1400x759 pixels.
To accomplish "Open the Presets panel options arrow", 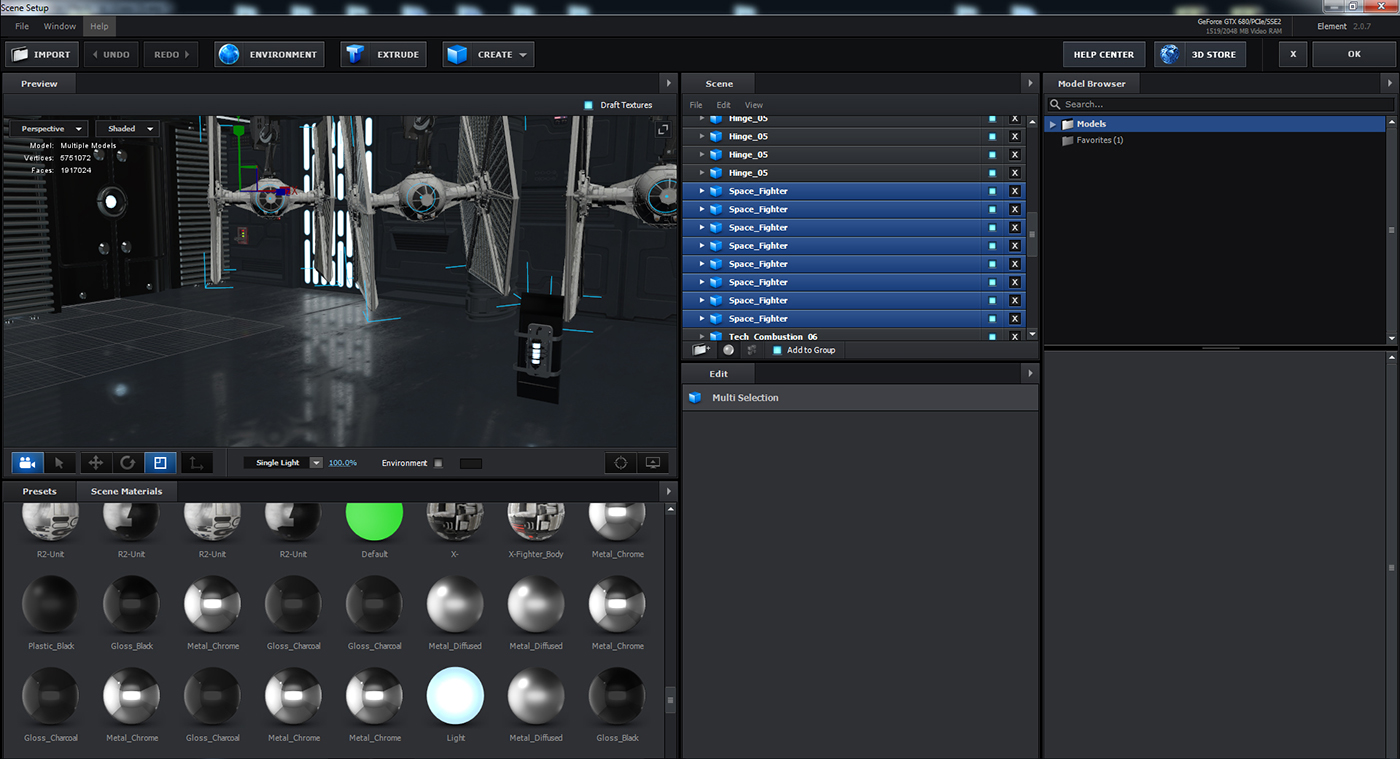I will [669, 491].
